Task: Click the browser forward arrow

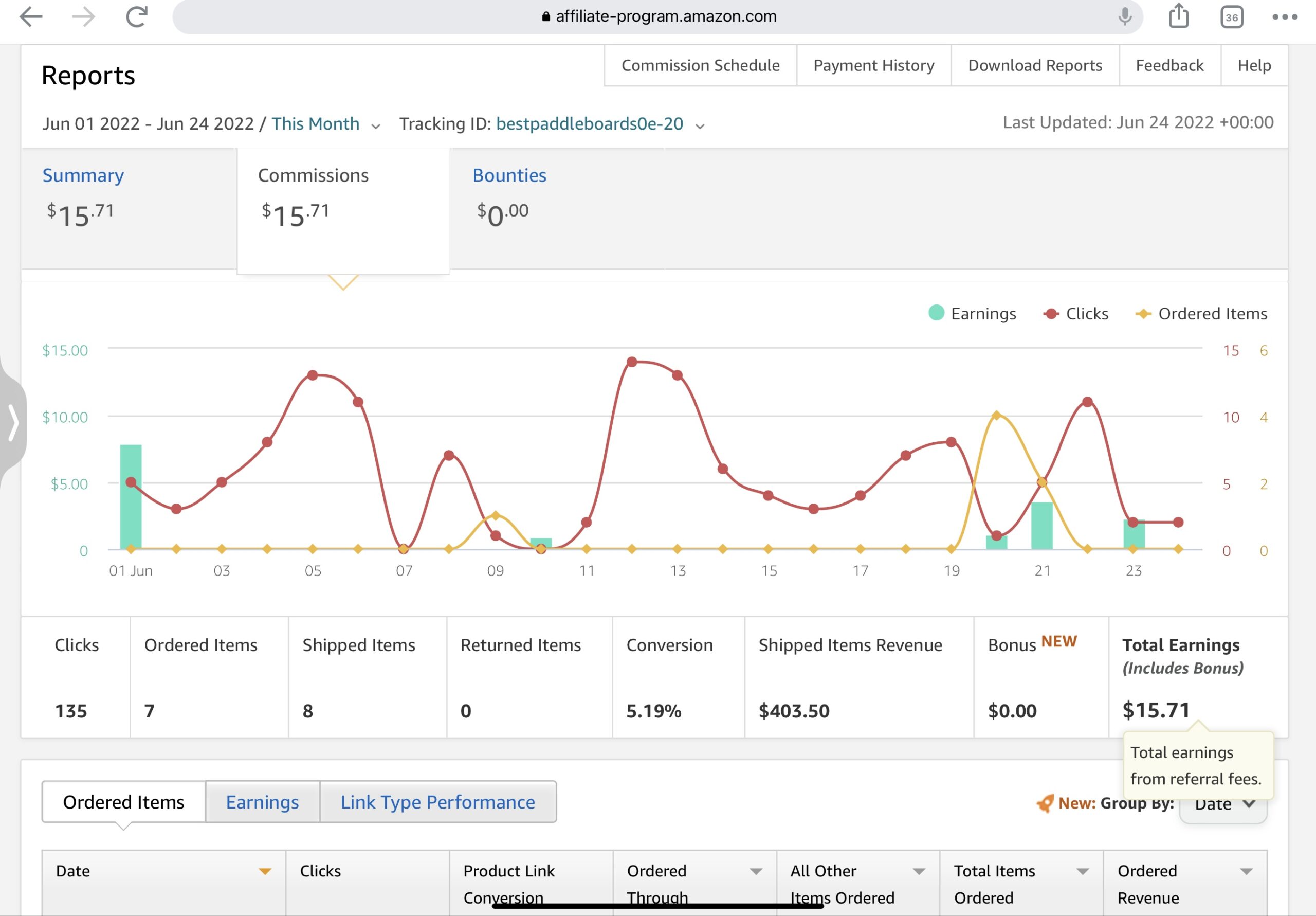Action: click(84, 16)
